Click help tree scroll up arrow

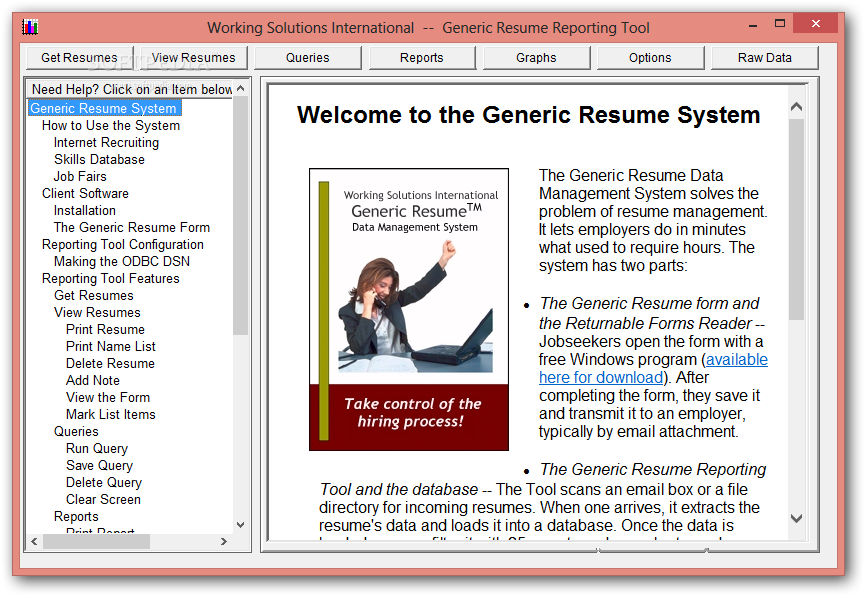(241, 88)
